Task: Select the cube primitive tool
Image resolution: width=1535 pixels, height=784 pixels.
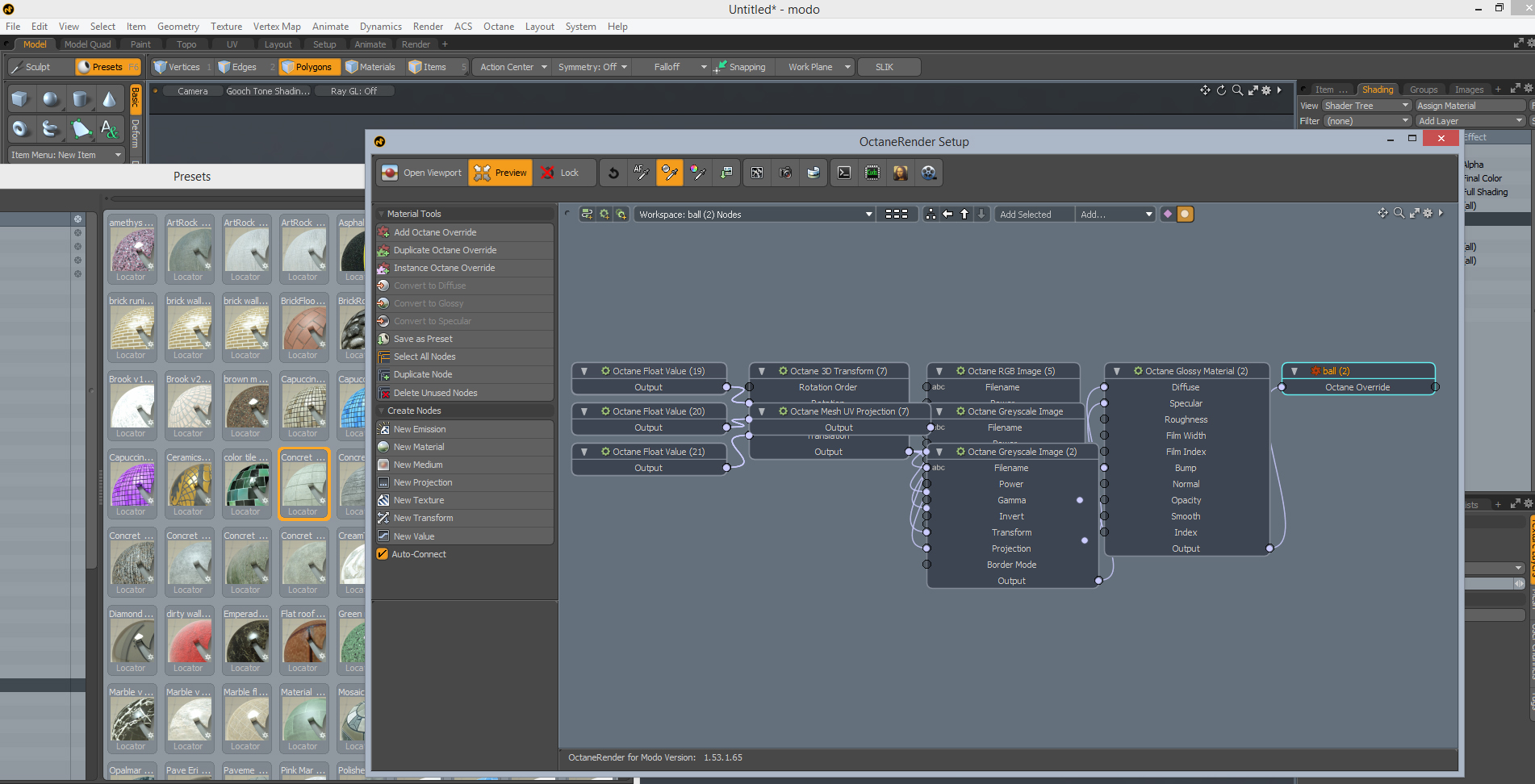Action: pyautogui.click(x=20, y=99)
